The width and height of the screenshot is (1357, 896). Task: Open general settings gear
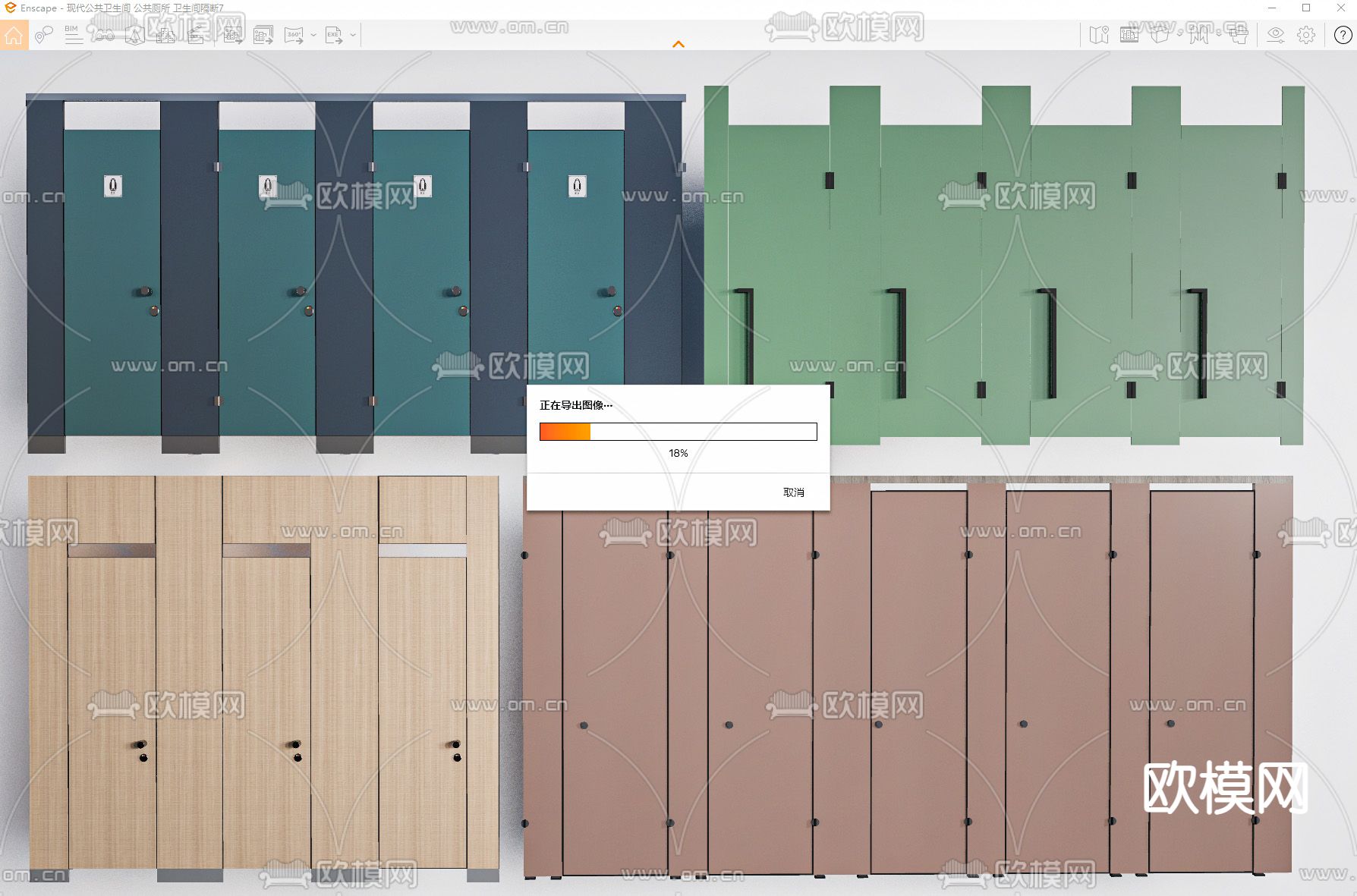click(x=1306, y=35)
